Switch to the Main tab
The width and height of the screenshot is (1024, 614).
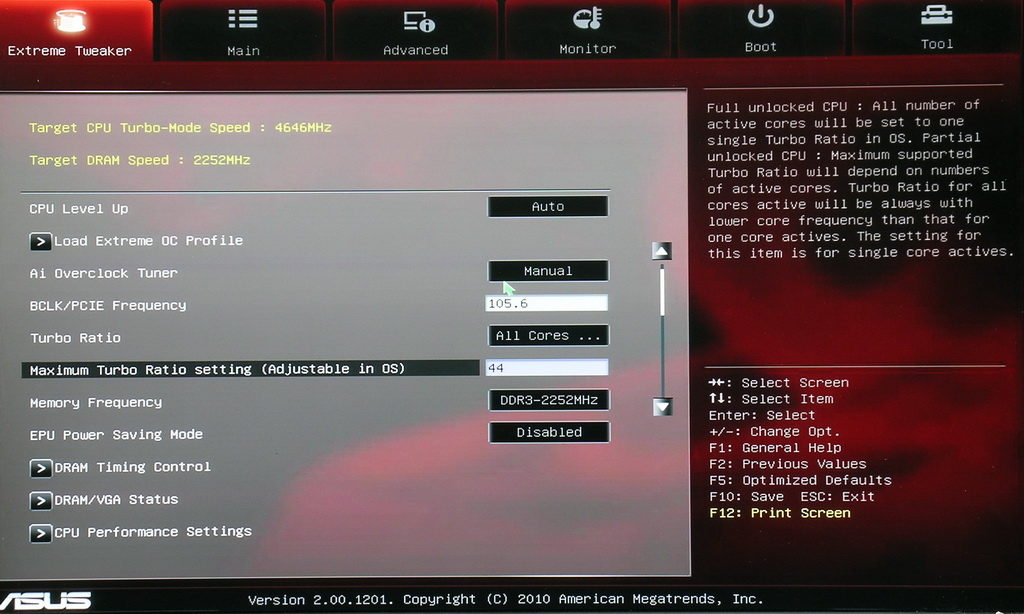point(243,31)
